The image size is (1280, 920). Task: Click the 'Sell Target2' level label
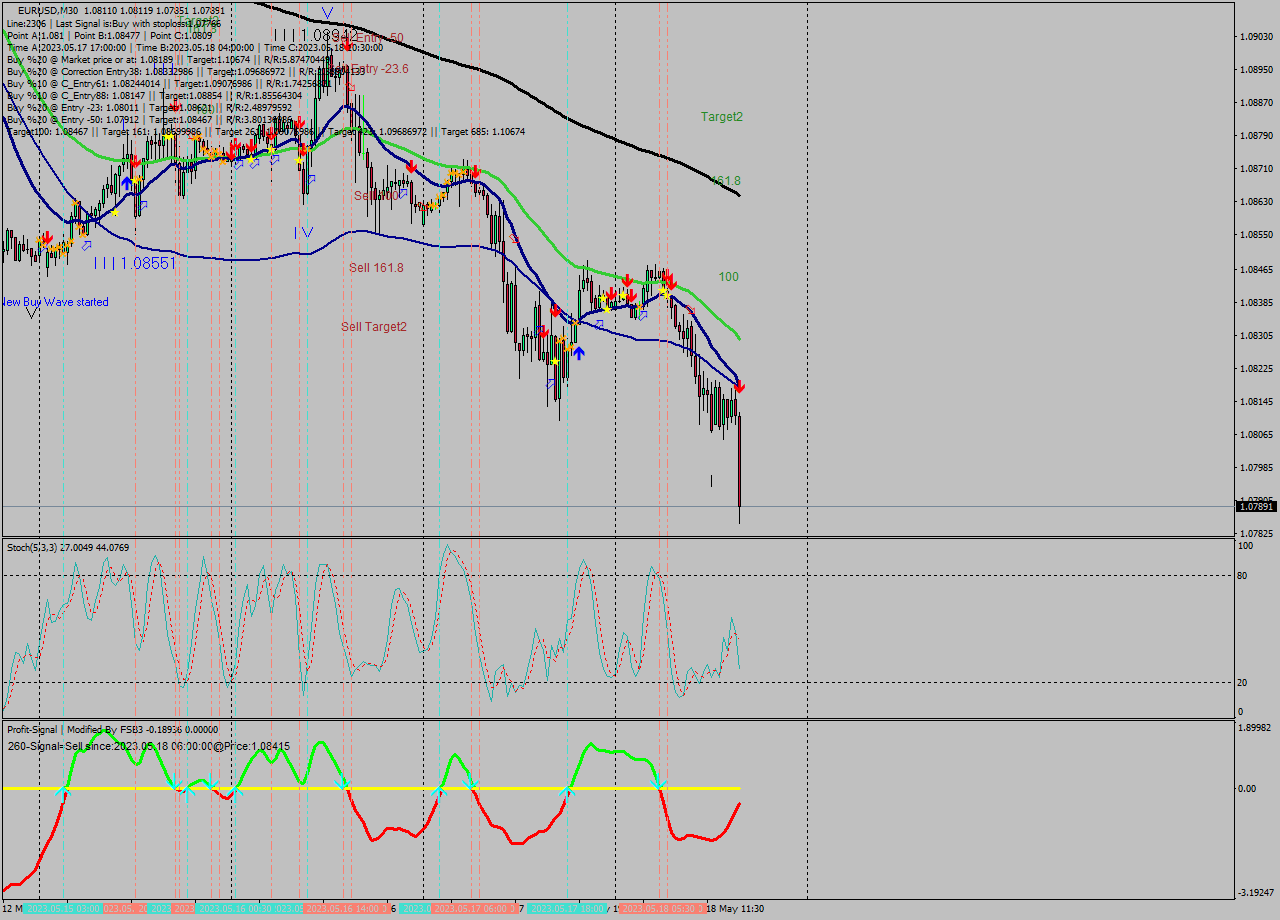(x=374, y=326)
